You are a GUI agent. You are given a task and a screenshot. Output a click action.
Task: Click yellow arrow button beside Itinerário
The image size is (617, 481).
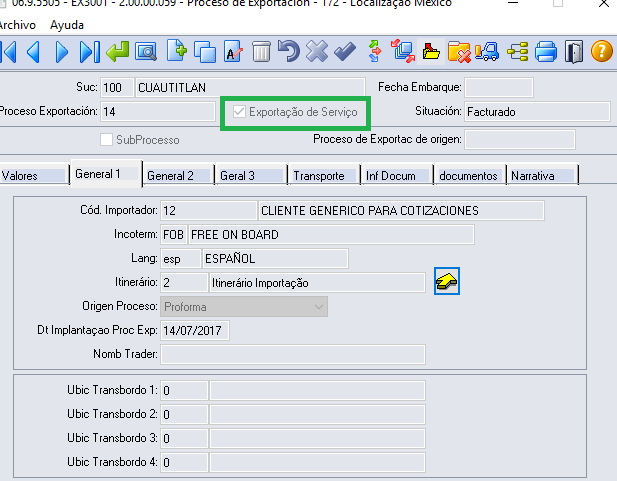447,281
